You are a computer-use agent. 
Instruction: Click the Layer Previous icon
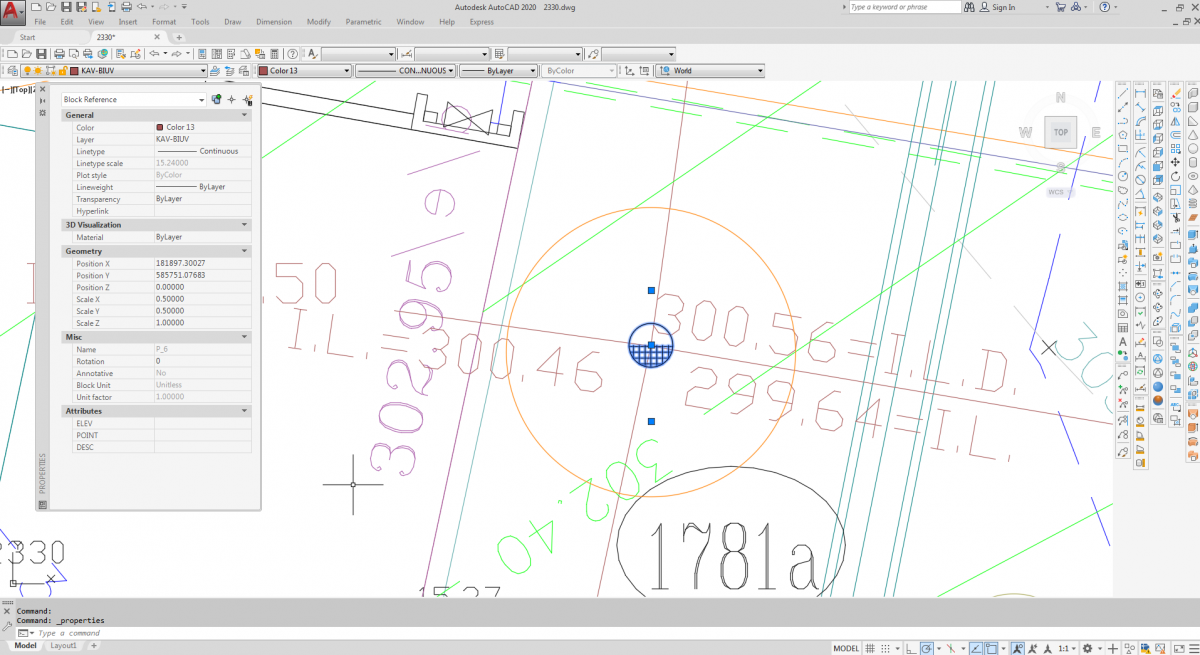229,71
